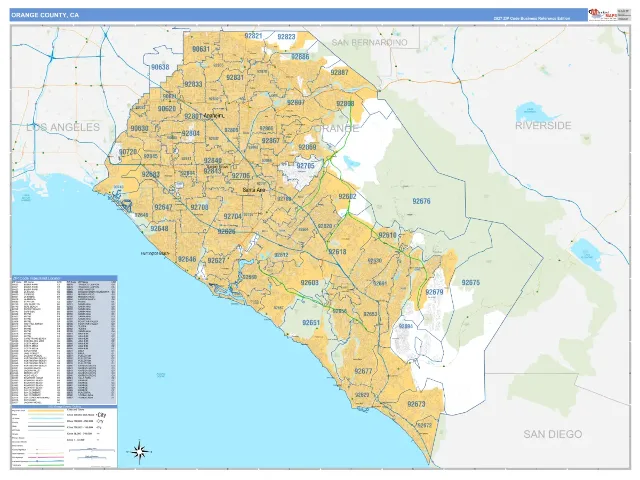Screen dimensions: 640x480
Task: Click the City legend symbol
Action: (x=101, y=415)
